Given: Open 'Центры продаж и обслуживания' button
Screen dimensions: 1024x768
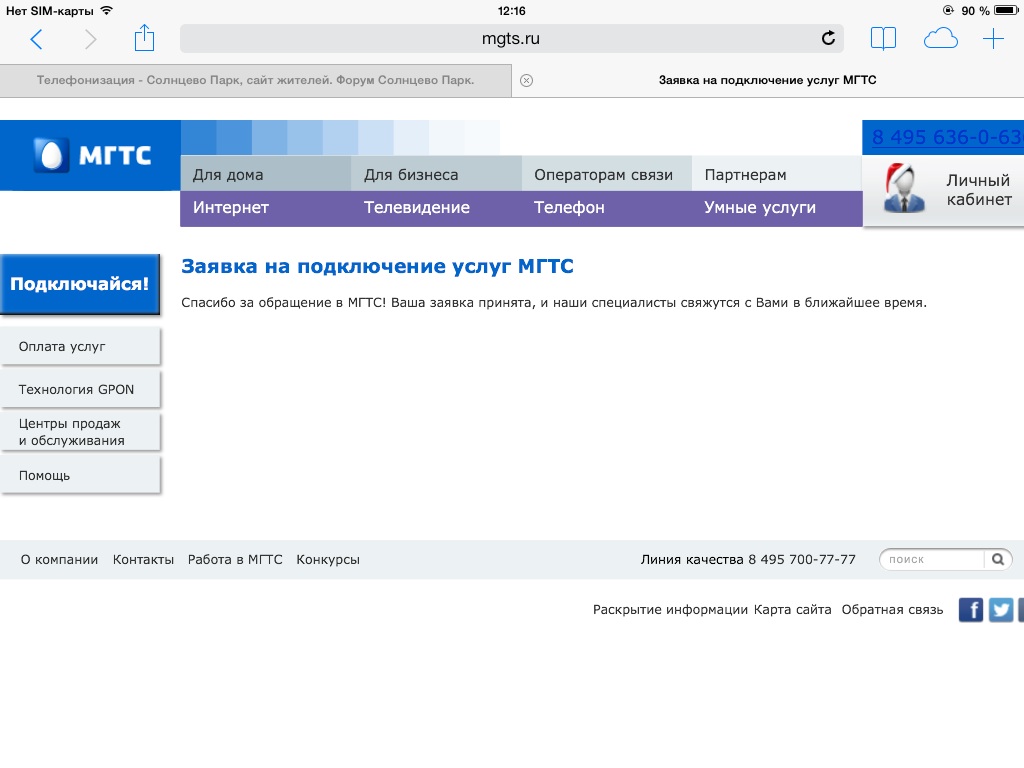Looking at the screenshot, I should click(80, 432).
